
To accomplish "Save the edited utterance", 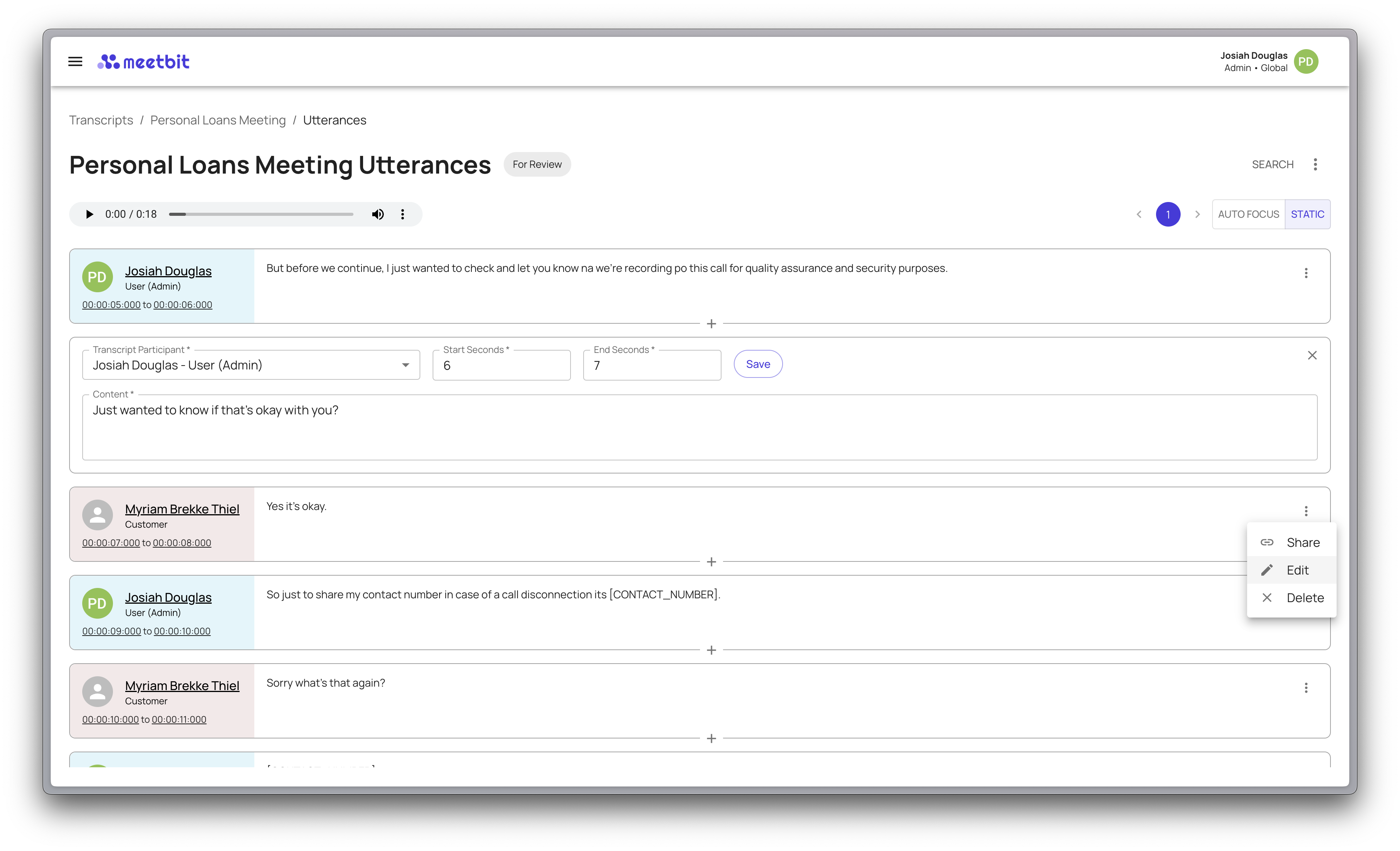I will [757, 364].
